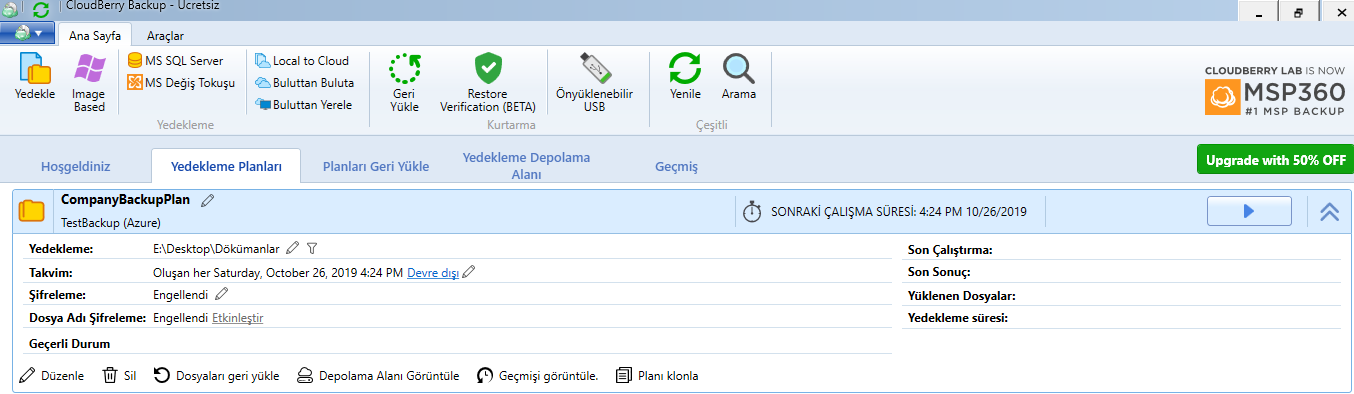
Task: Click the CompanyBackupPlan title text
Action: click(125, 200)
